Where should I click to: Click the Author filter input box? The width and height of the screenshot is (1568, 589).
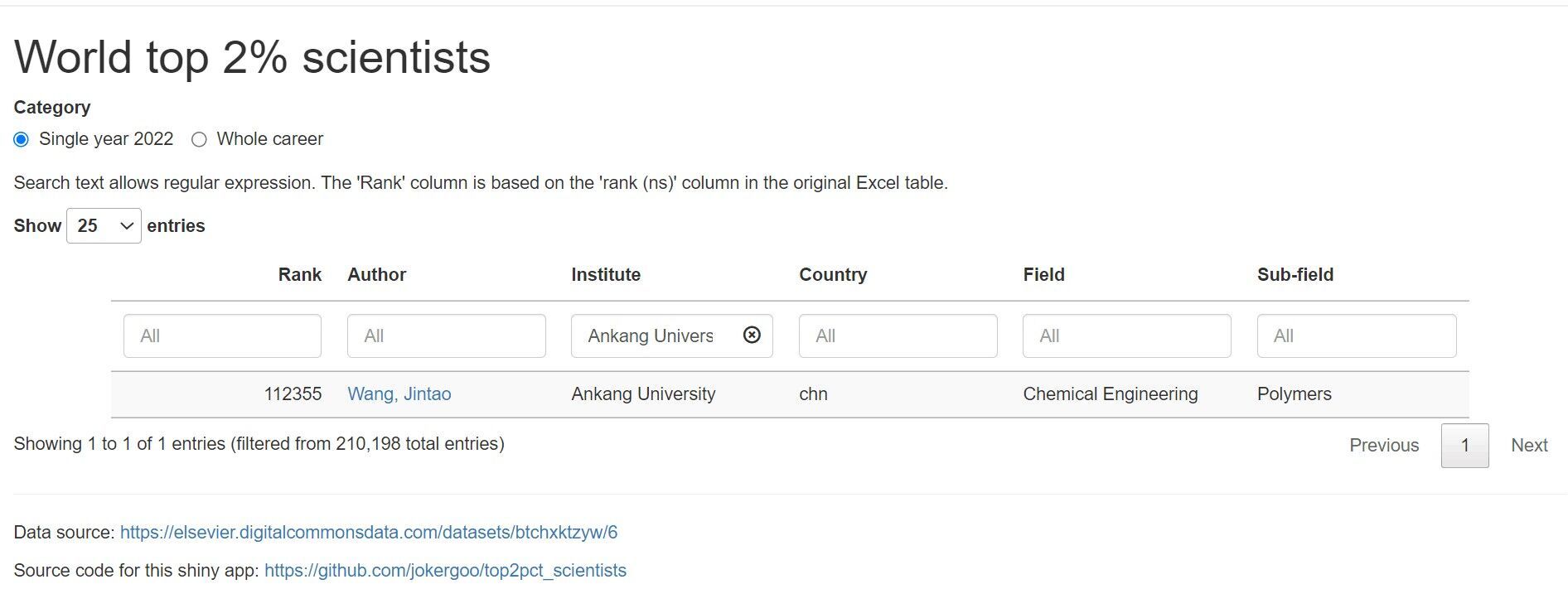(x=446, y=336)
